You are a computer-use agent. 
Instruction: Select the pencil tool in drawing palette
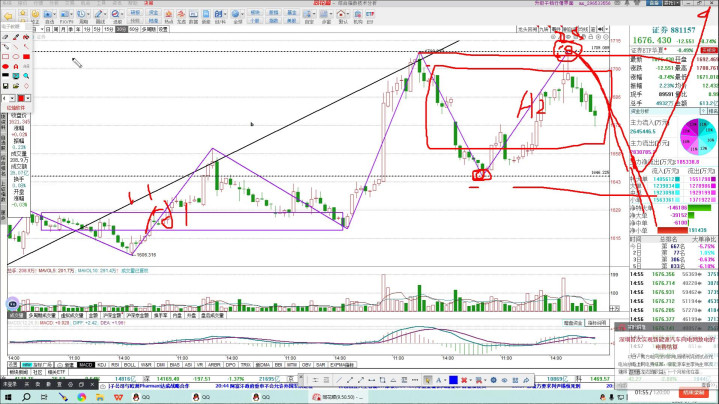point(6,47)
